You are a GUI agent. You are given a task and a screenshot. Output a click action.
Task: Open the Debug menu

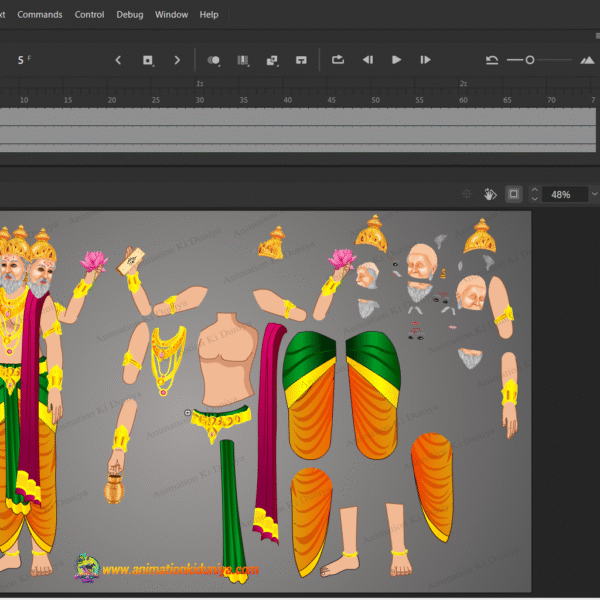130,15
